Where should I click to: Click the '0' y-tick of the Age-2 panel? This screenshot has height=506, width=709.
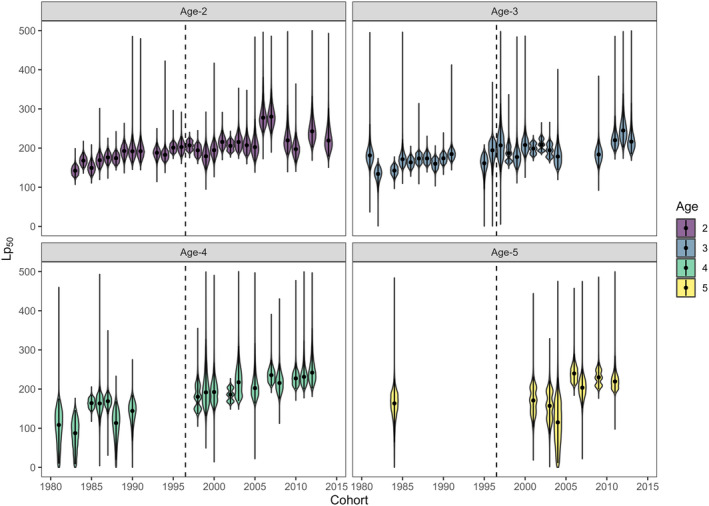[34, 226]
